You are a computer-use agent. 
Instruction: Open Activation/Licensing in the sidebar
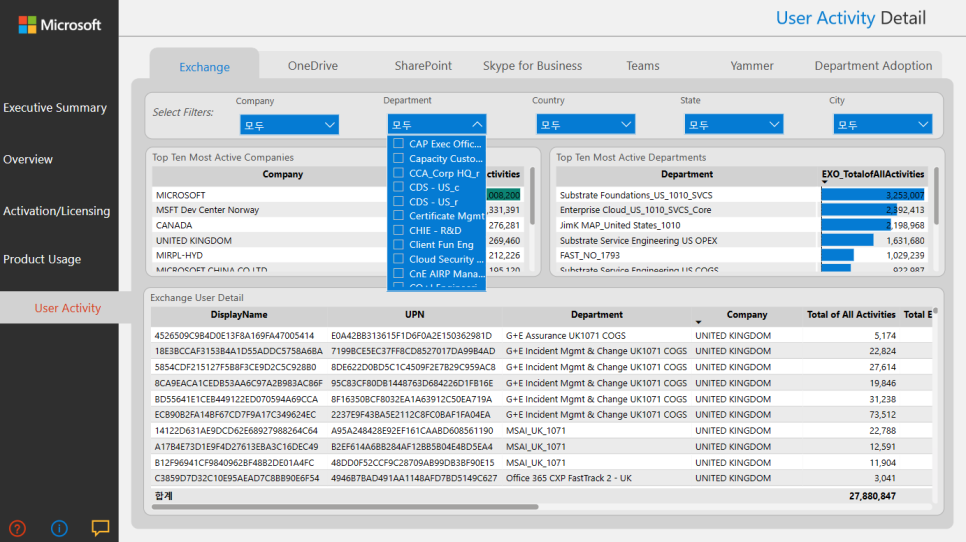coord(57,211)
